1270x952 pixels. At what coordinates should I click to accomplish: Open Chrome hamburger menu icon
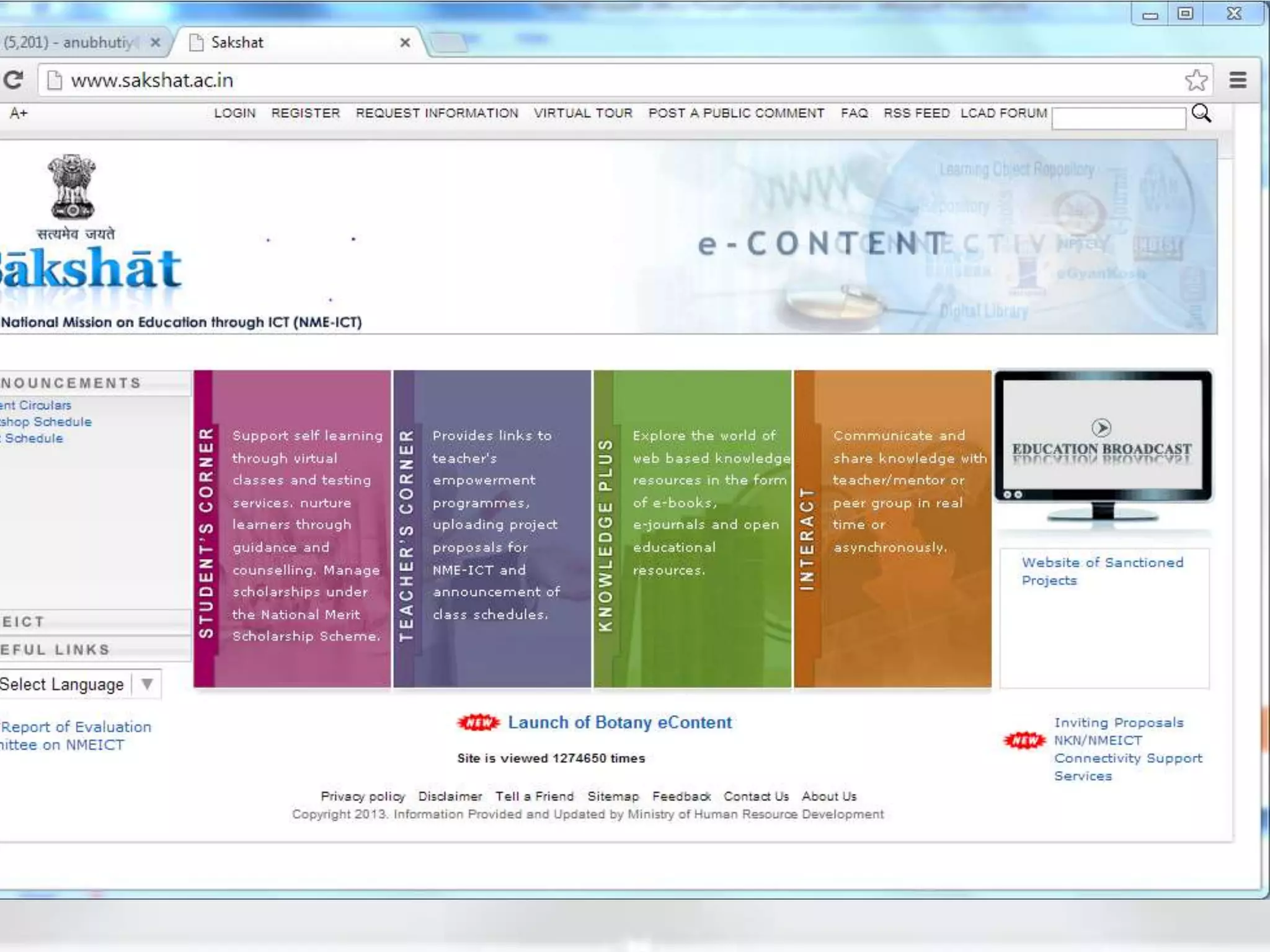coord(1238,80)
